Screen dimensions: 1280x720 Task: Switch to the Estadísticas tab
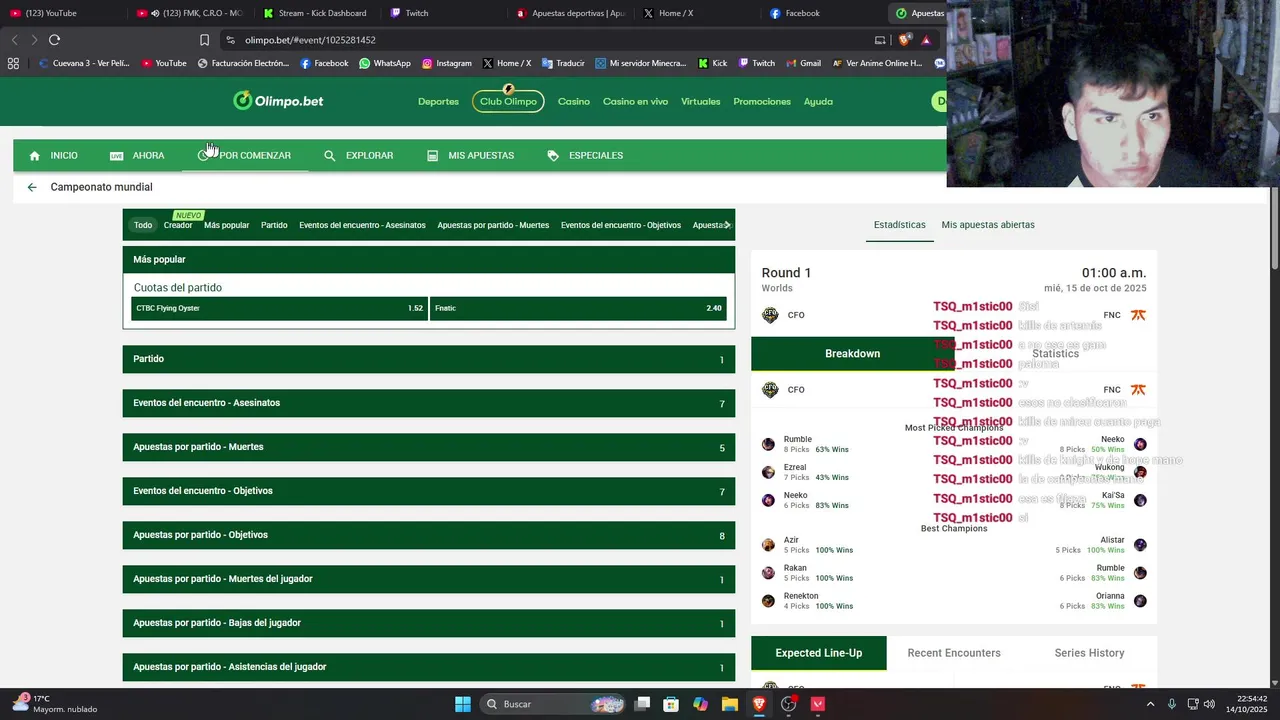tap(899, 225)
